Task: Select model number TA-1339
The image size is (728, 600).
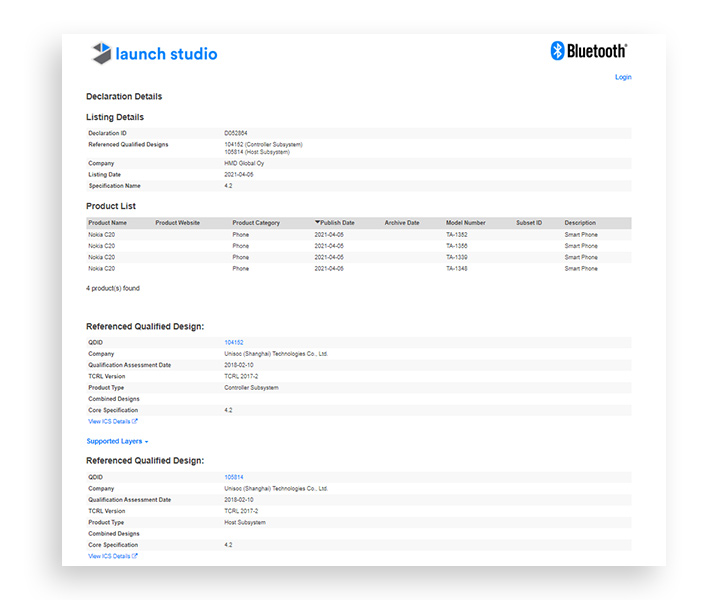Action: 457,257
